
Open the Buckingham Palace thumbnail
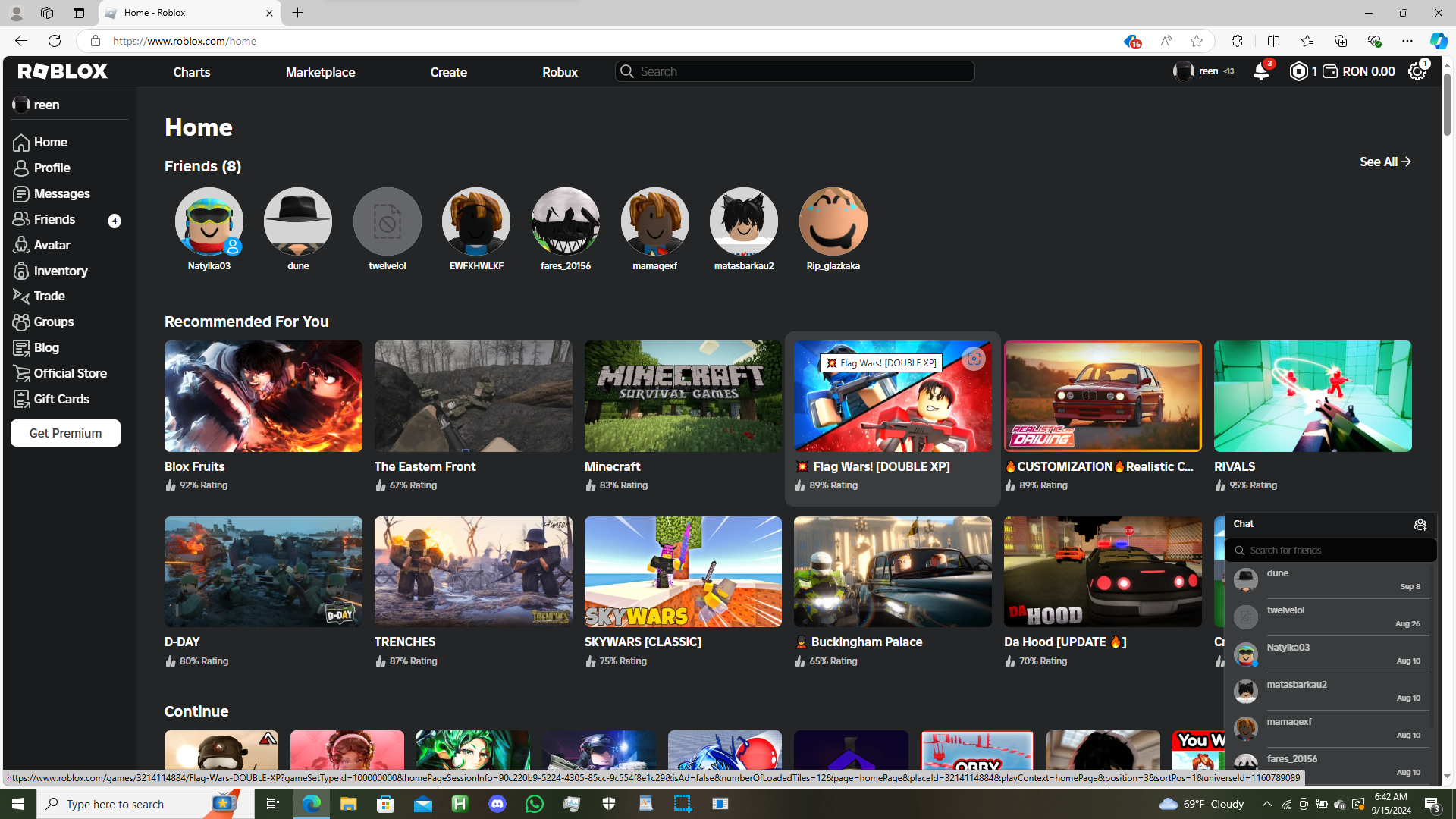pyautogui.click(x=893, y=572)
